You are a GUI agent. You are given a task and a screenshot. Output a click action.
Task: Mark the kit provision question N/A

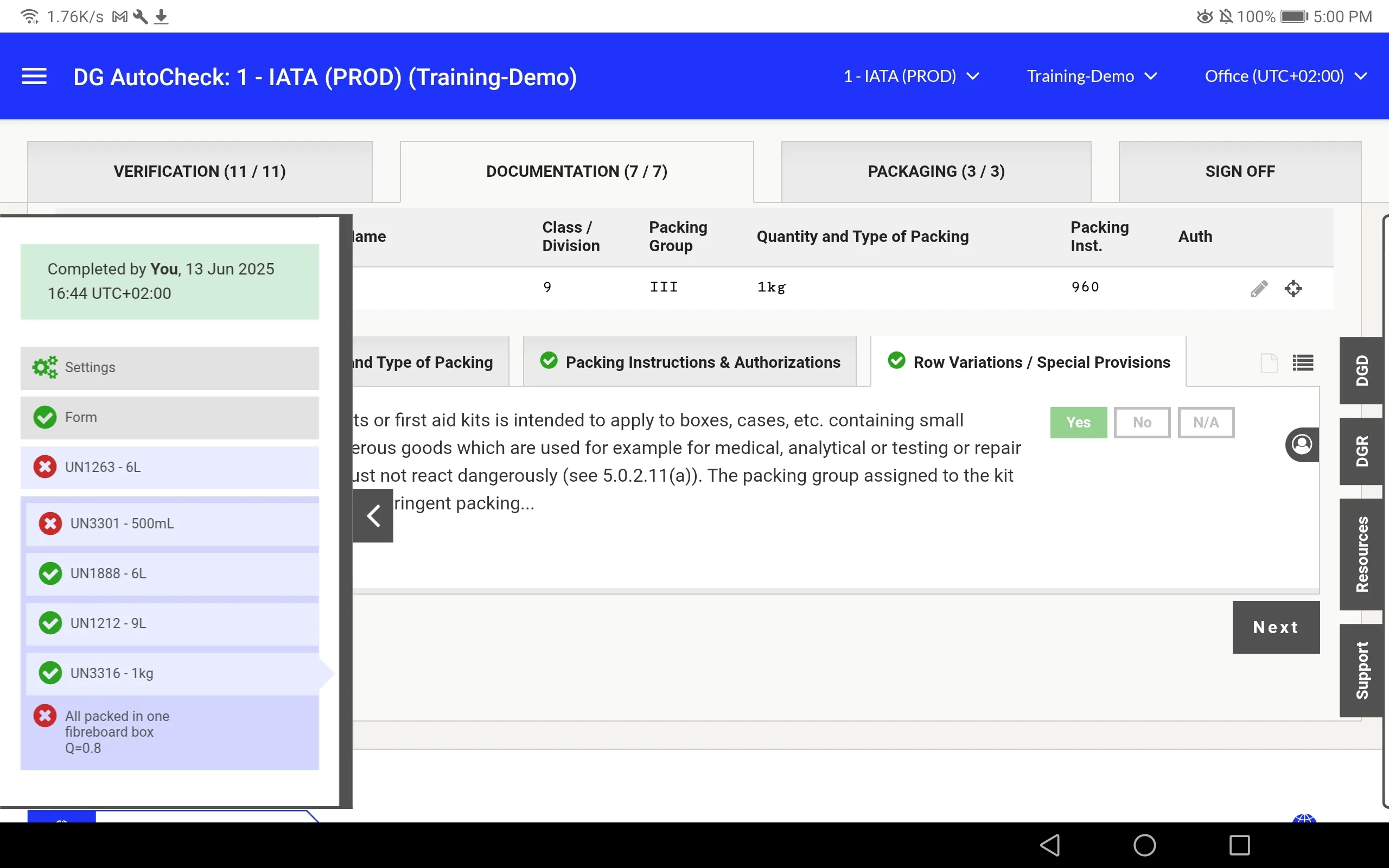tap(1206, 423)
